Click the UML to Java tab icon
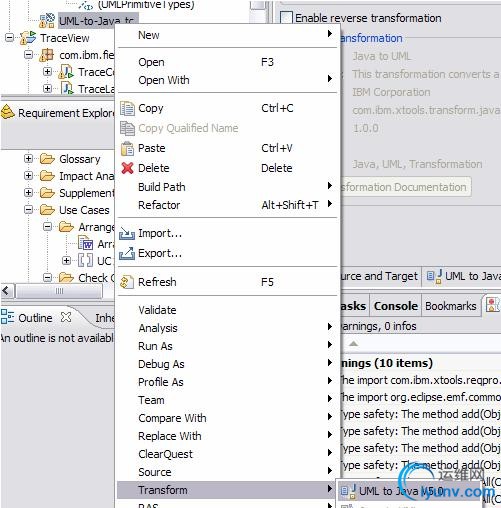 tap(435, 276)
